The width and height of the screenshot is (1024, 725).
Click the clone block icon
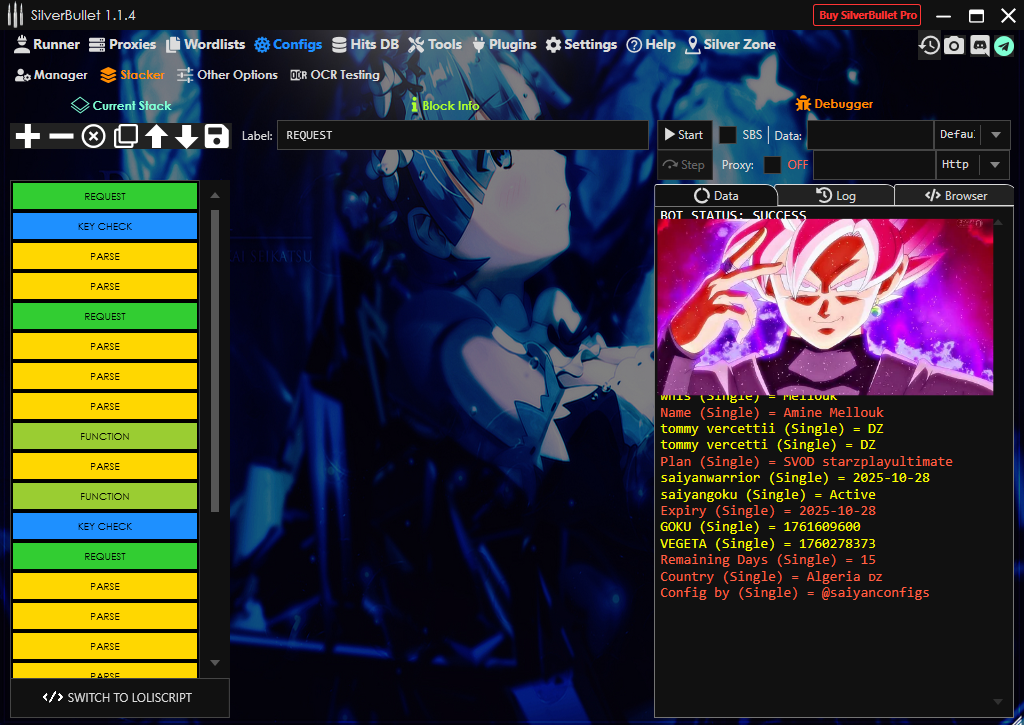click(125, 137)
